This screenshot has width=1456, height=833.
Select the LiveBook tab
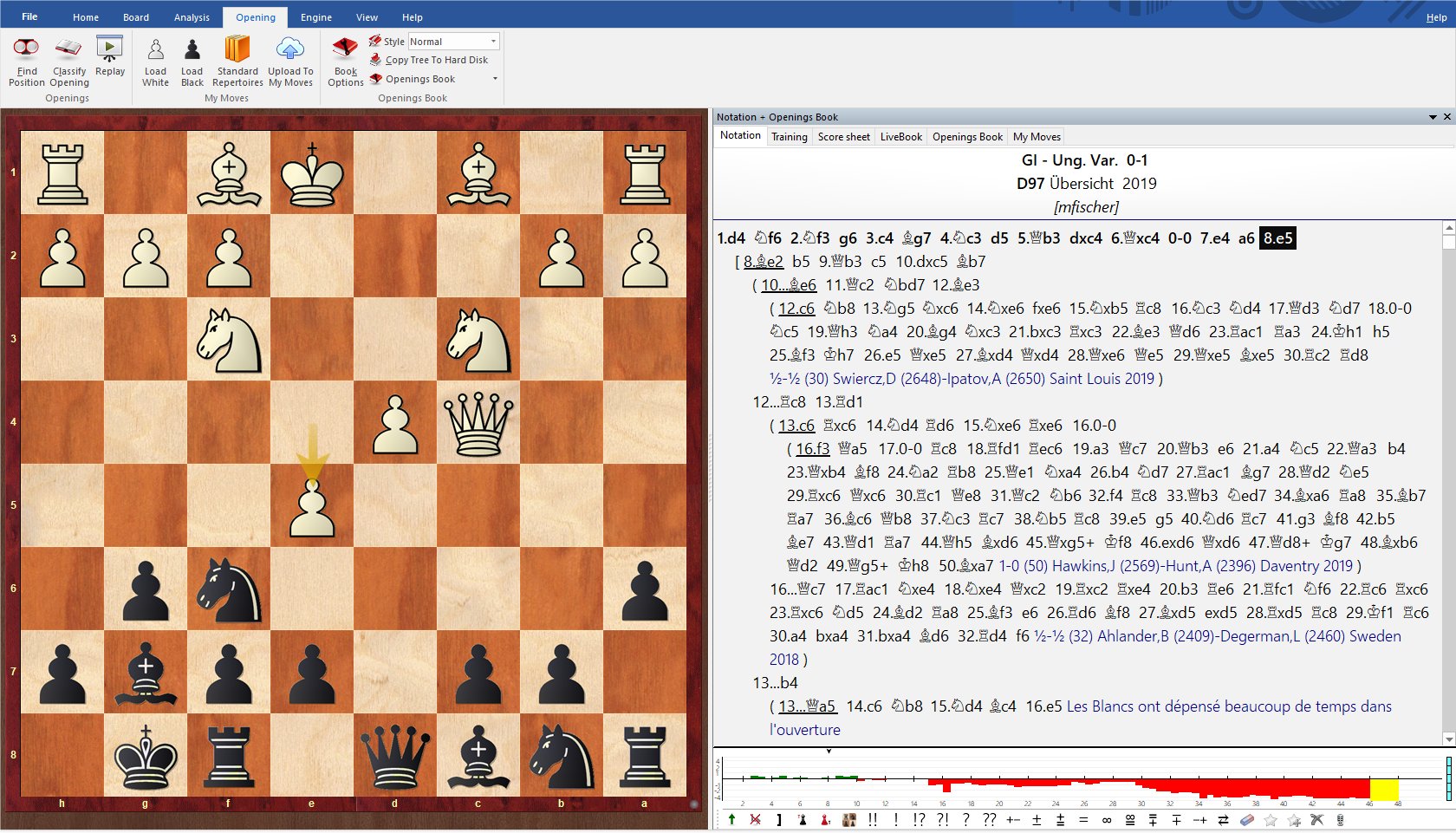(x=900, y=137)
